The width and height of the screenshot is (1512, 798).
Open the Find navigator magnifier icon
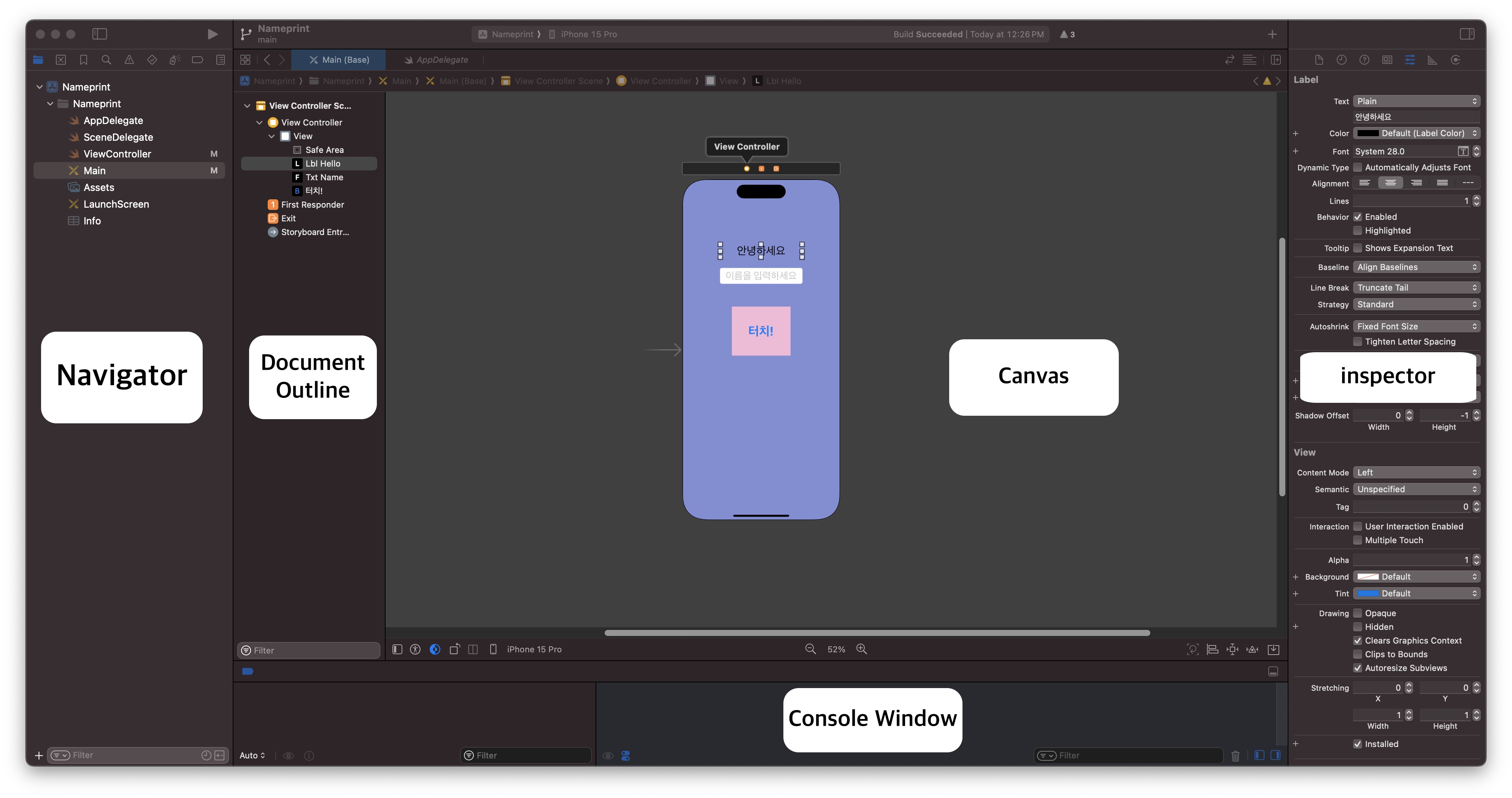point(106,59)
